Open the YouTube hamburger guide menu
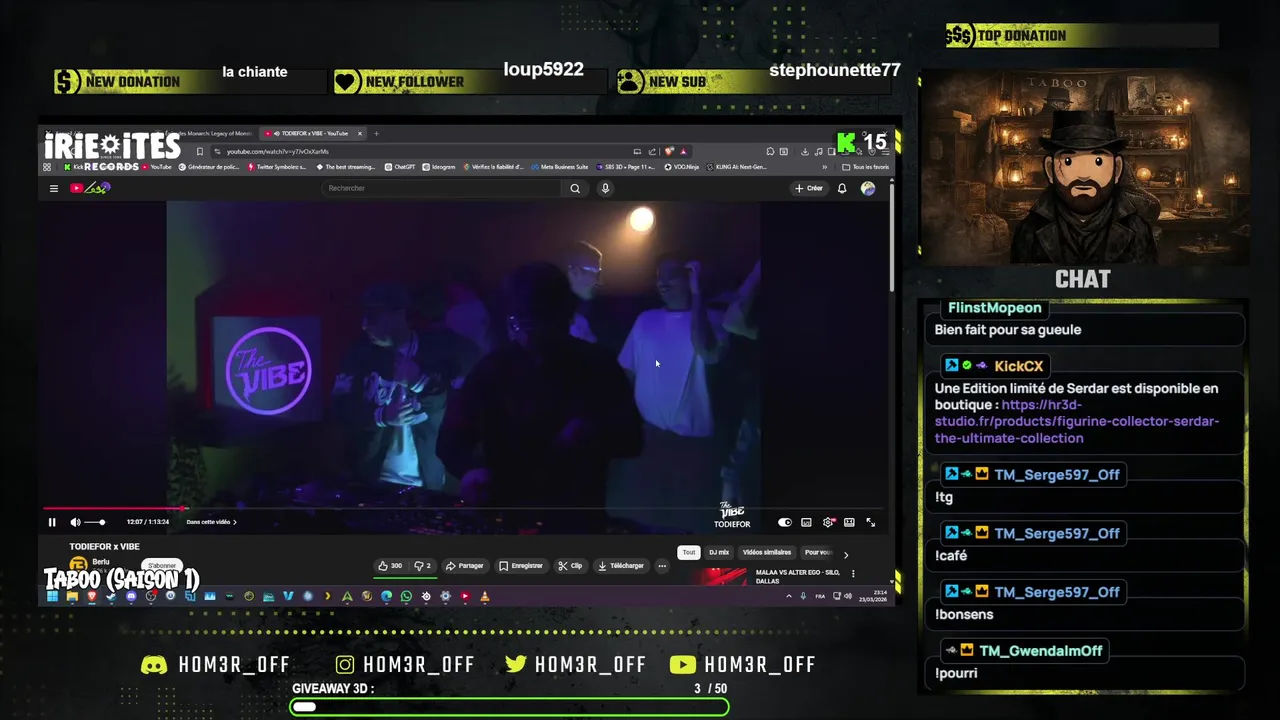Viewport: 1280px width, 720px height. click(x=54, y=188)
